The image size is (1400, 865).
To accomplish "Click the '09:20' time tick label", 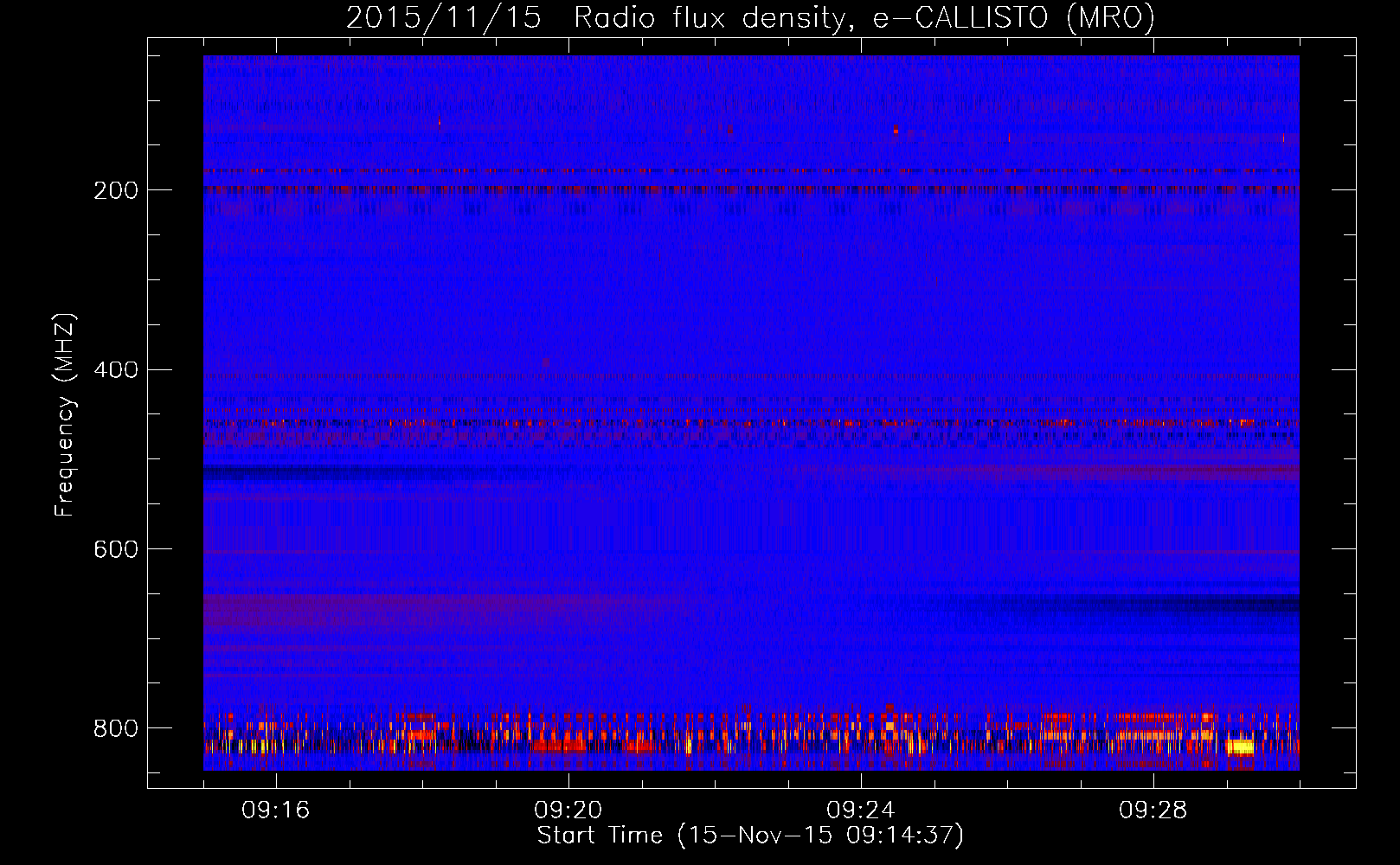I will coord(568,811).
